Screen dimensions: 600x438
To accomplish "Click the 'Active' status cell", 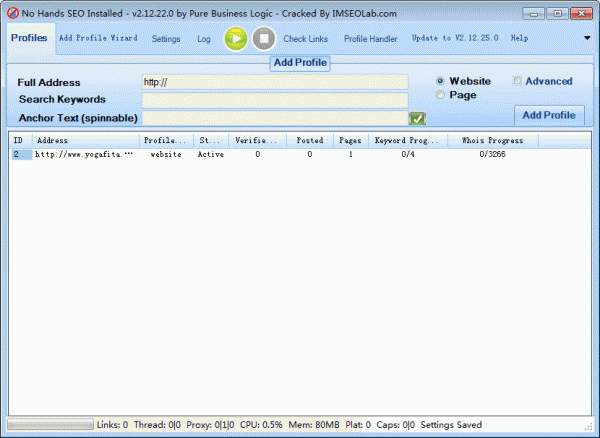I will click(x=211, y=155).
